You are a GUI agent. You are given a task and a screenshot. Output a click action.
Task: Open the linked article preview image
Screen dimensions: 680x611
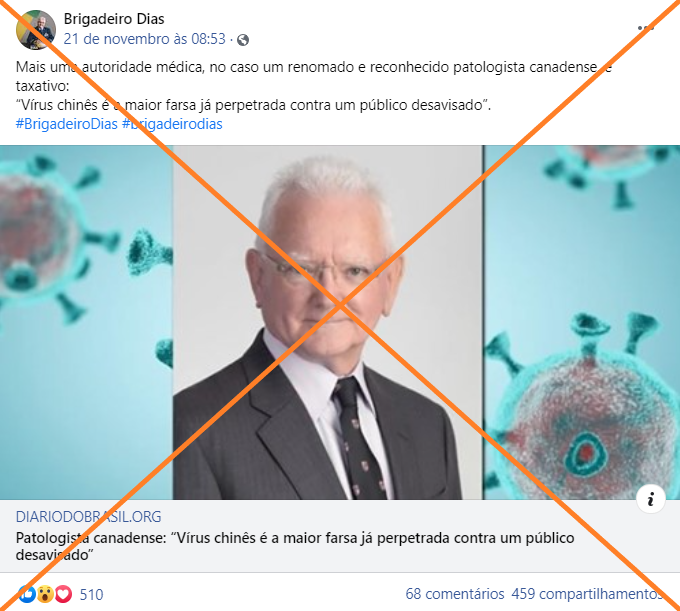click(340, 322)
